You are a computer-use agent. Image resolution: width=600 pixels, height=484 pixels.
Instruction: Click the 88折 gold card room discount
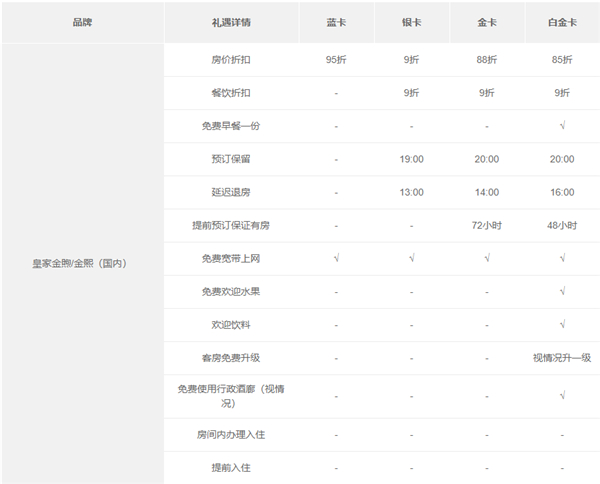(x=486, y=60)
